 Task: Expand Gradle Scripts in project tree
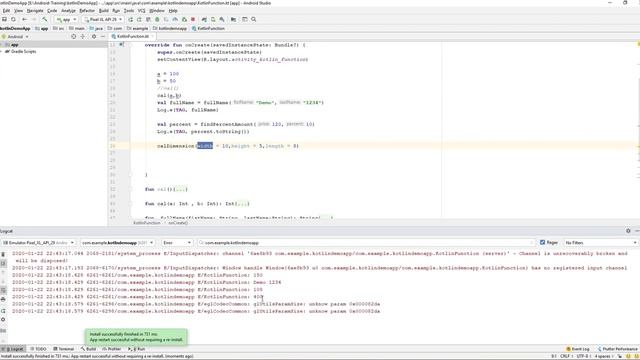click(2, 51)
